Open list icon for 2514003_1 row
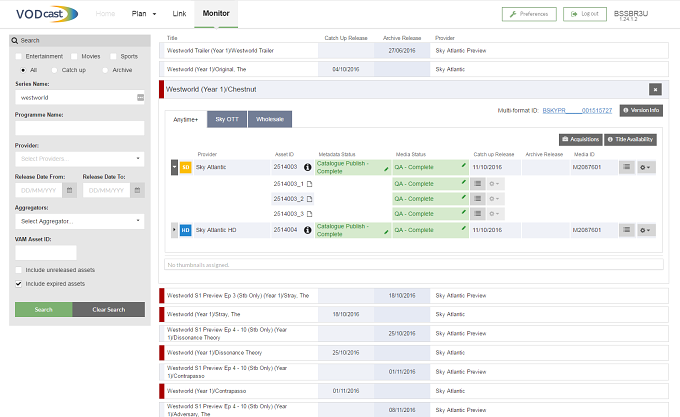Image resolution: width=680 pixels, height=417 pixels. pos(477,184)
